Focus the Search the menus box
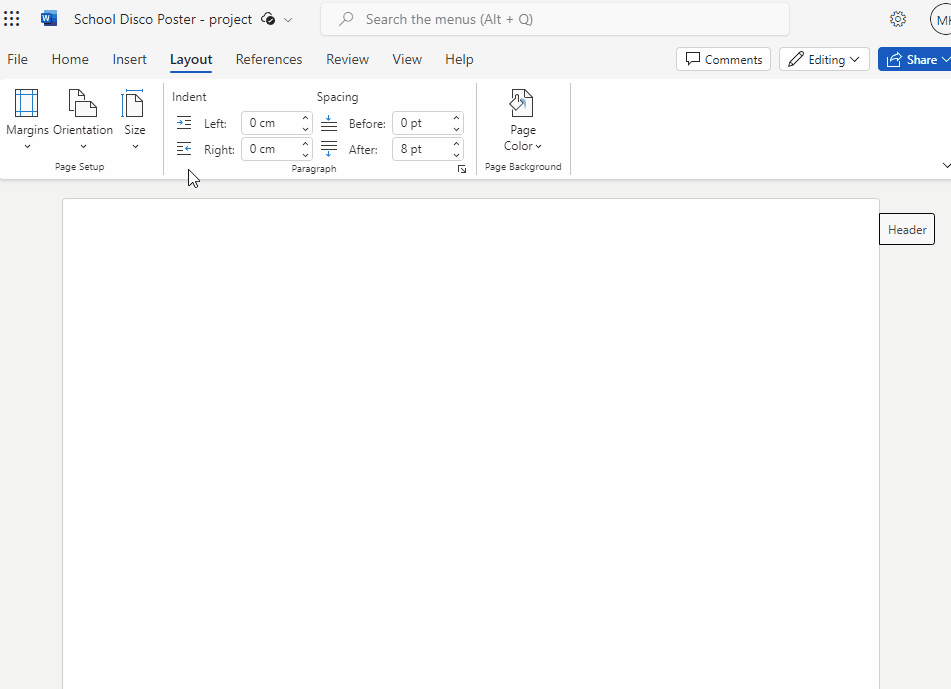 click(x=555, y=19)
